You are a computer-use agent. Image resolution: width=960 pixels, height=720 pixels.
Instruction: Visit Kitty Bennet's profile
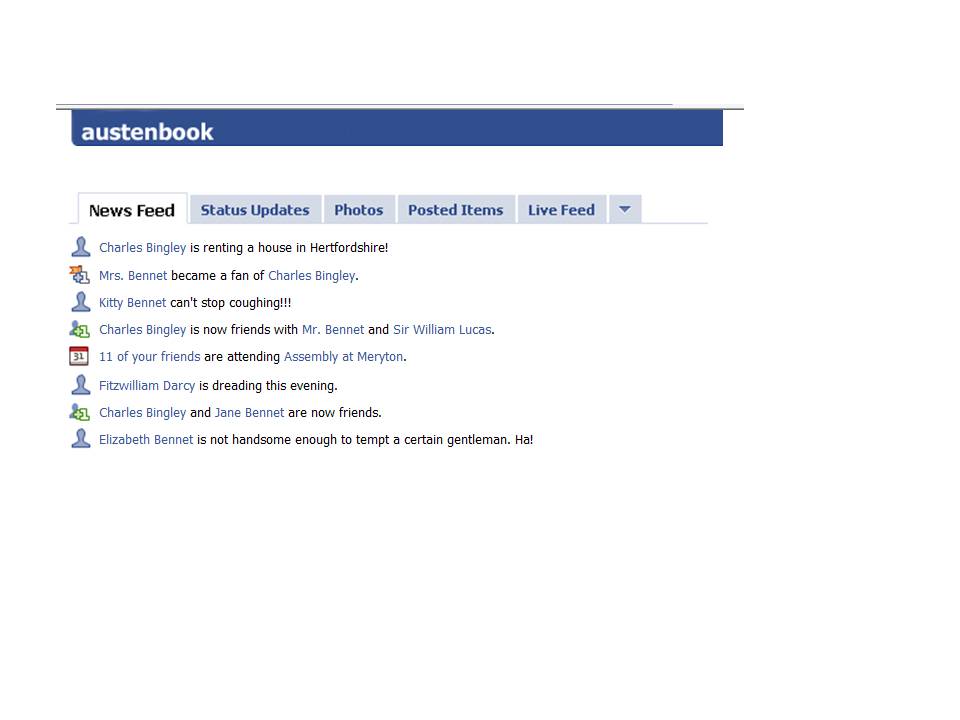point(132,302)
